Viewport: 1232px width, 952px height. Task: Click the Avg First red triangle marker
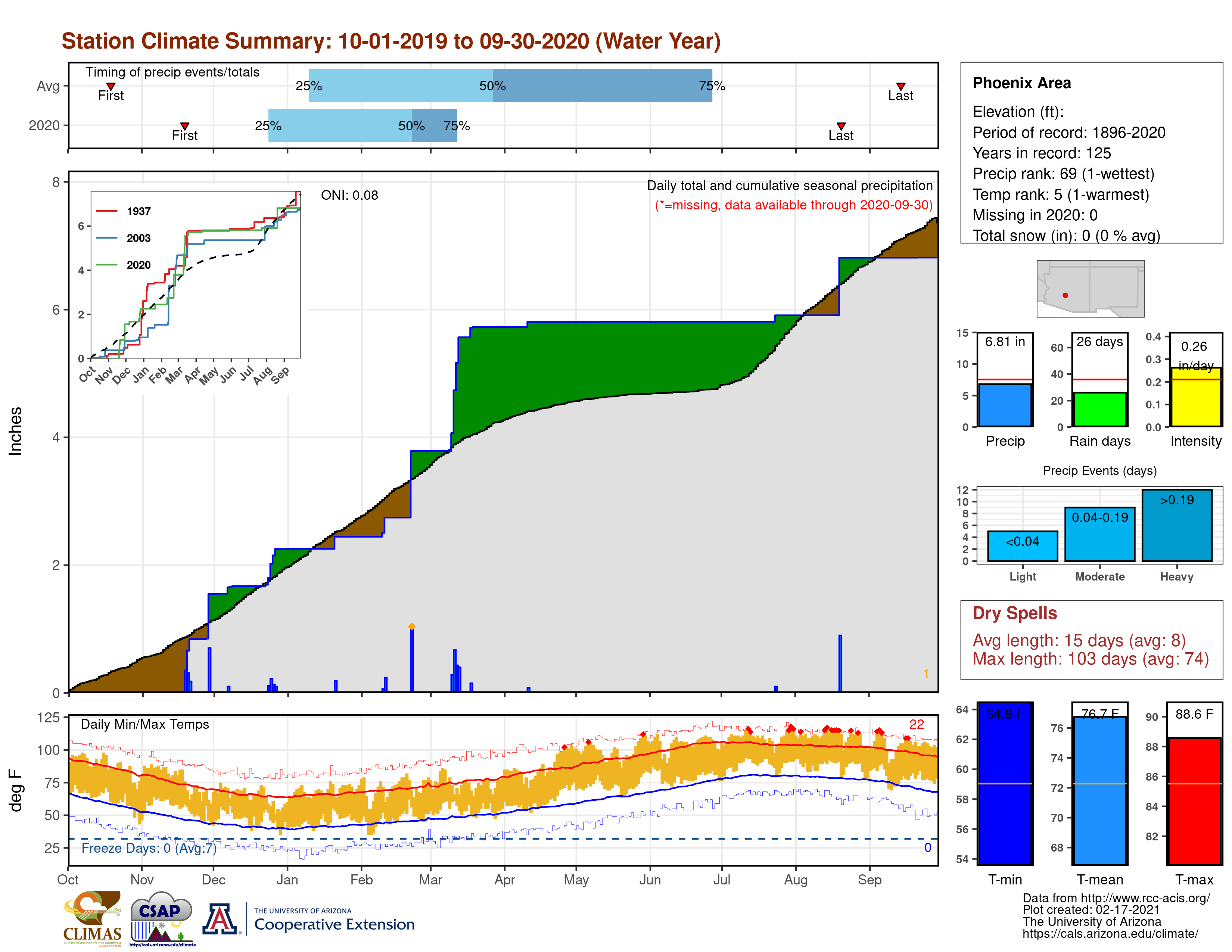point(111,86)
